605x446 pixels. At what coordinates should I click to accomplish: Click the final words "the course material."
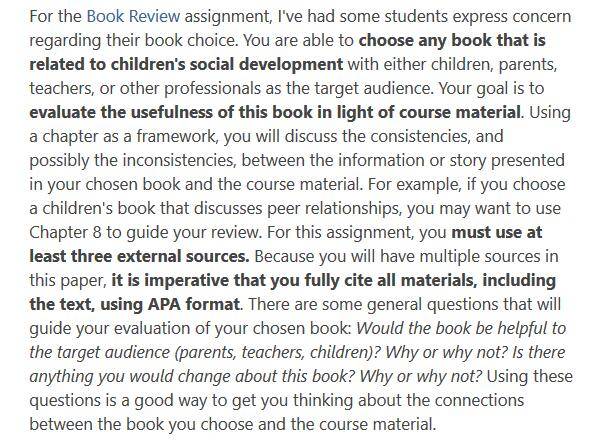point(363,424)
